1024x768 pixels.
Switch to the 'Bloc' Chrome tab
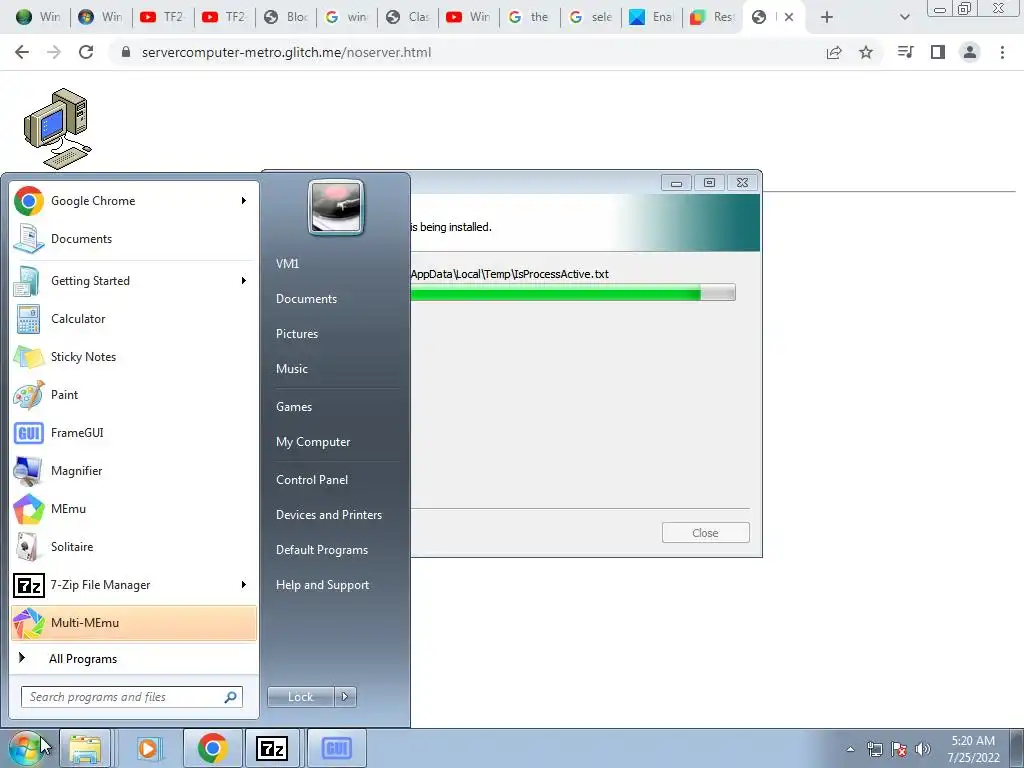[x=286, y=17]
